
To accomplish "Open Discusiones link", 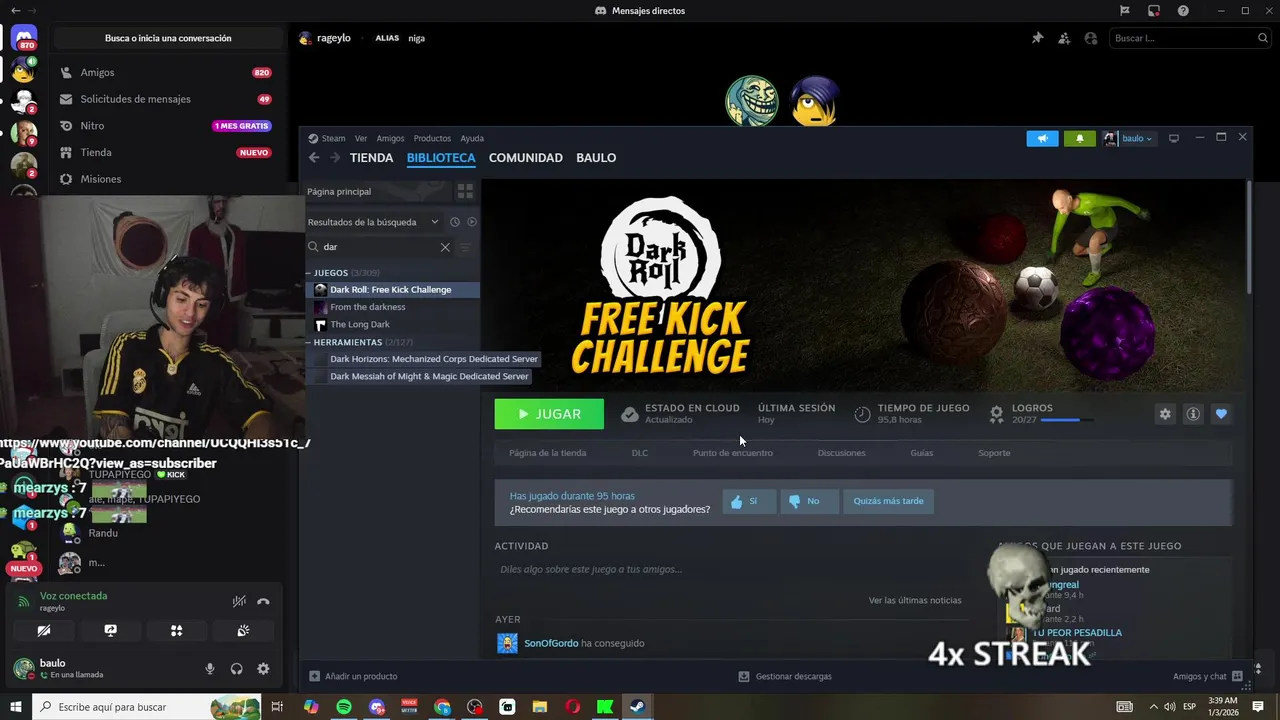I will [842, 453].
